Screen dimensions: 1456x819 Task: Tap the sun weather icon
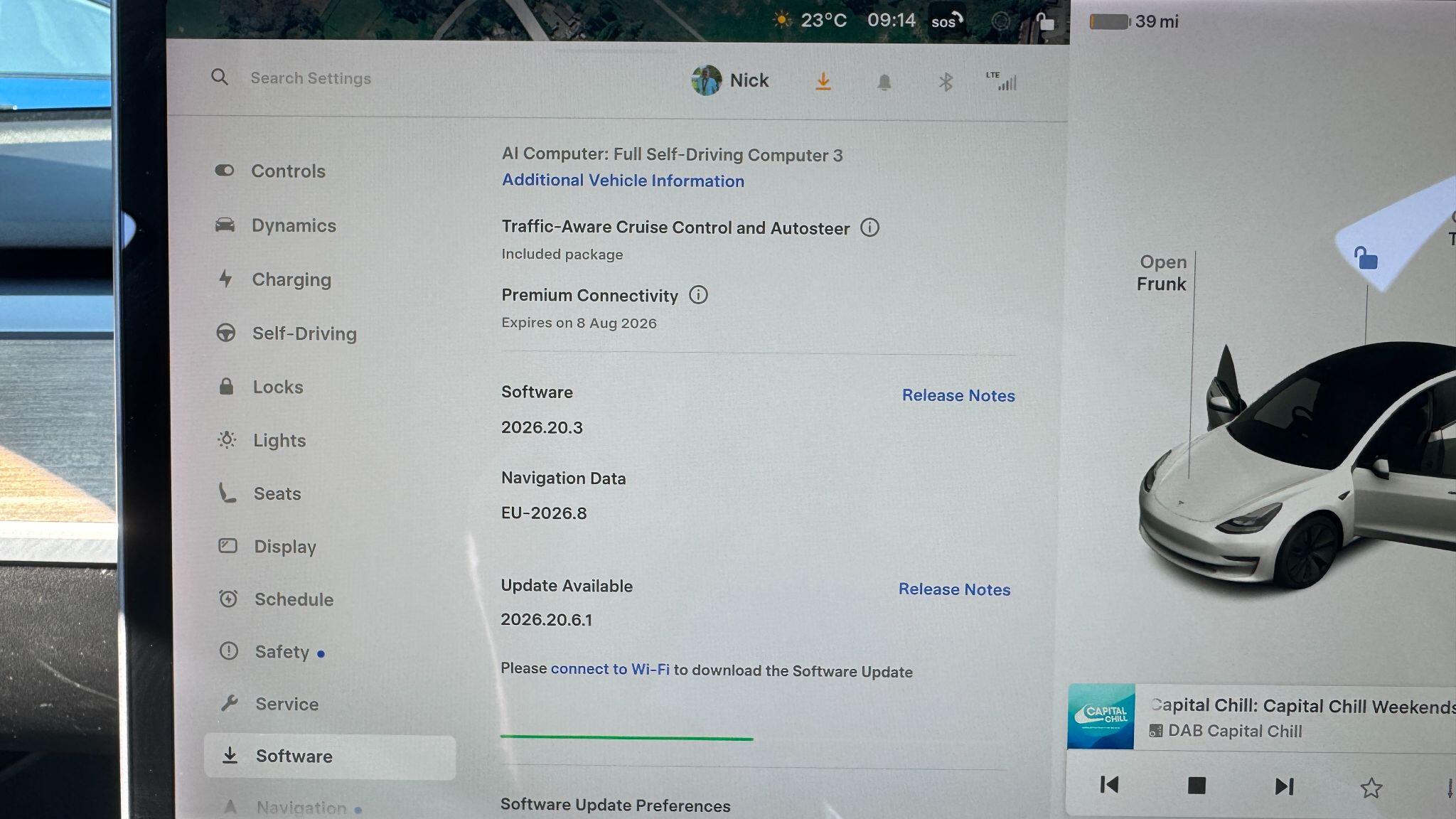pyautogui.click(x=782, y=20)
